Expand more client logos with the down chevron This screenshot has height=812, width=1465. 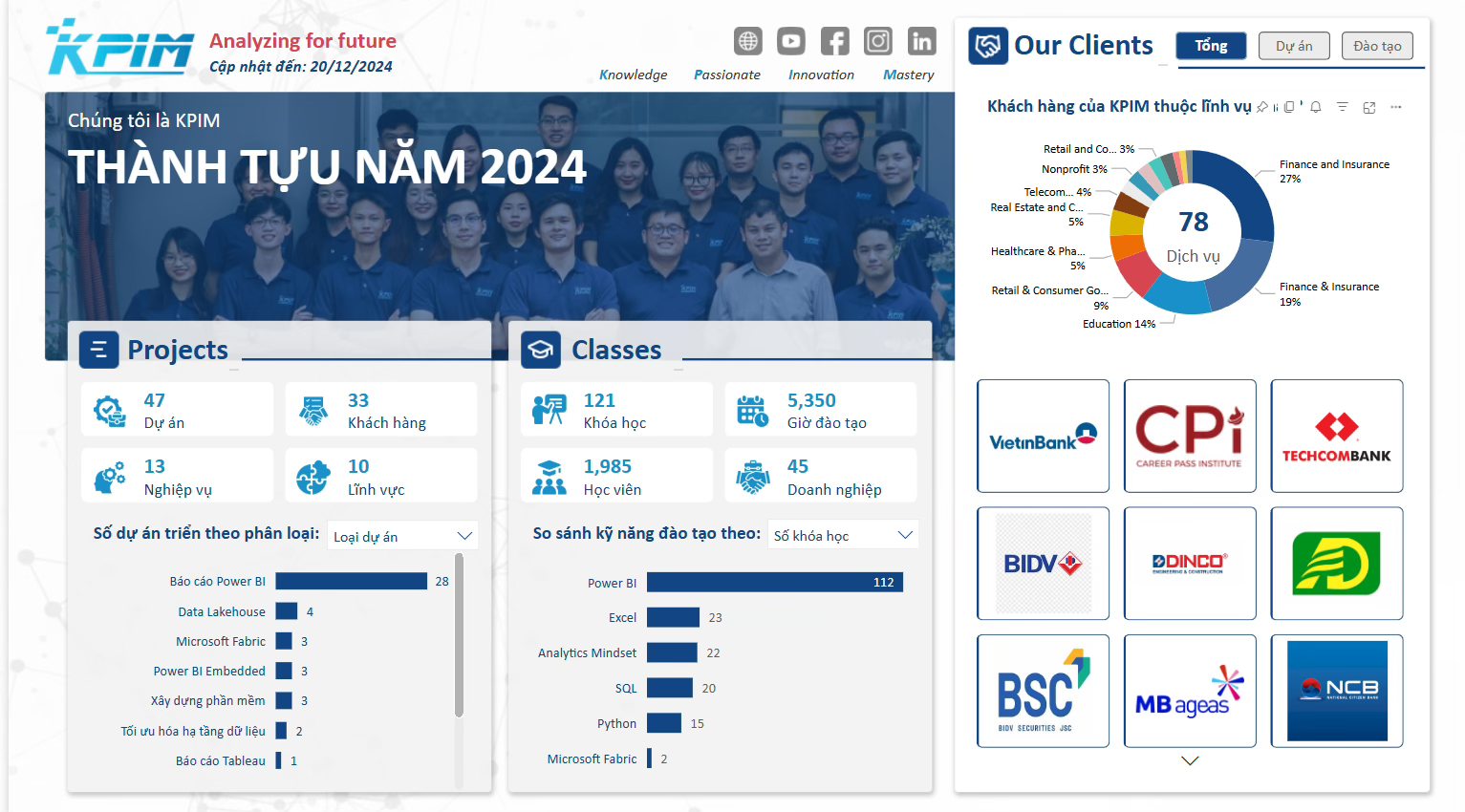click(1190, 760)
